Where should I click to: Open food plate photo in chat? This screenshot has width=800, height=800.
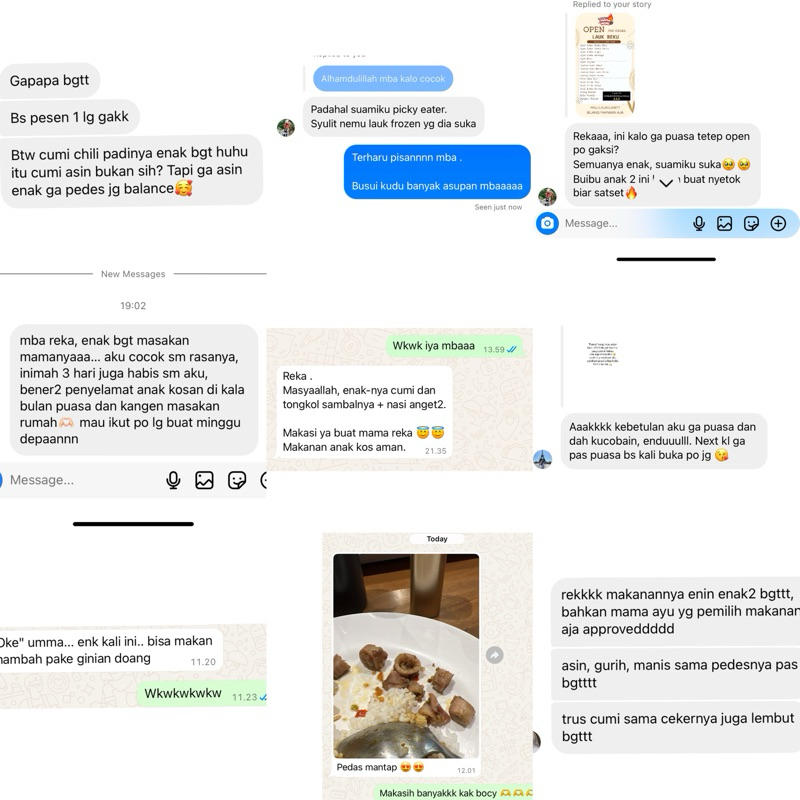[406, 656]
